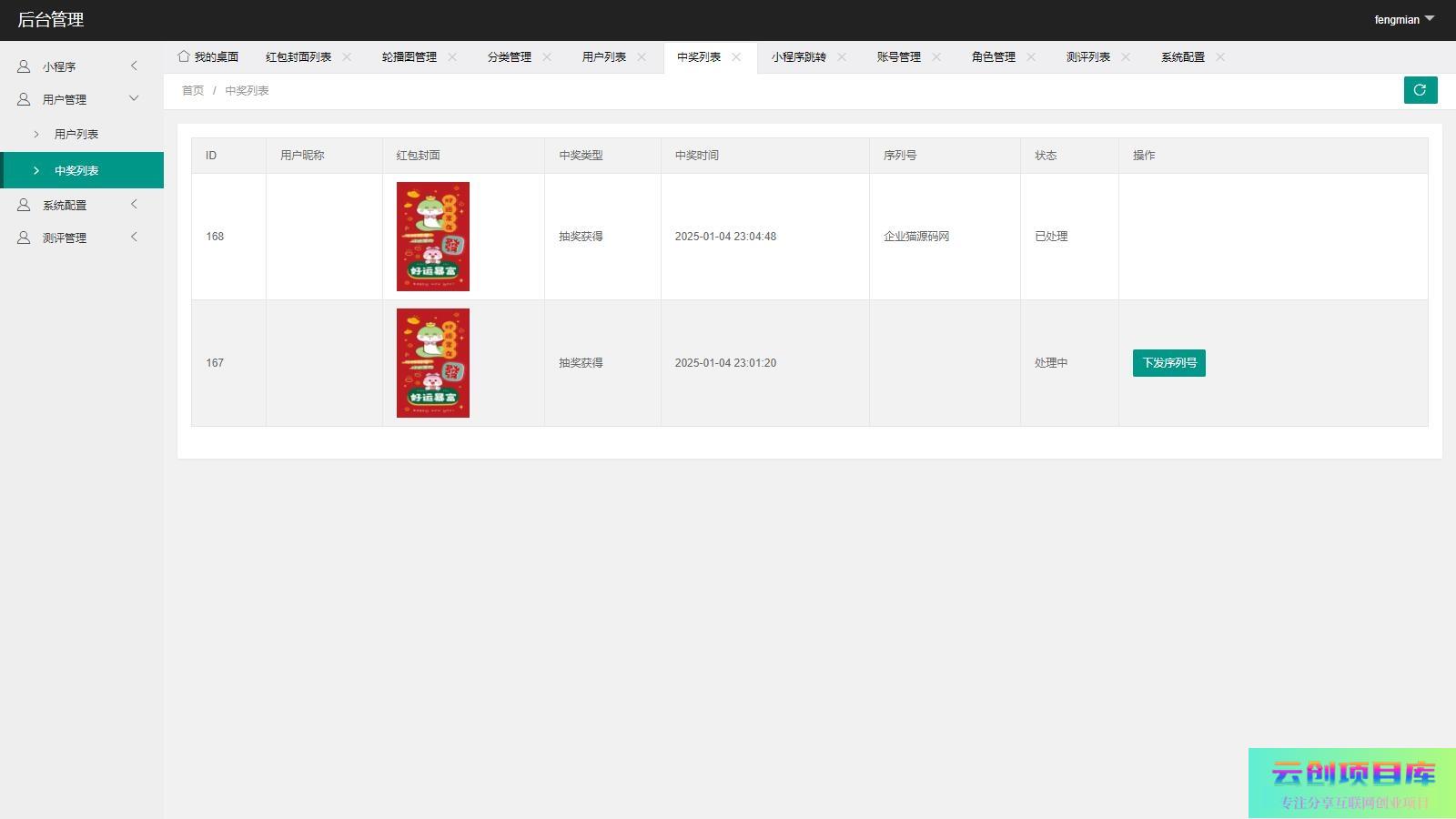Click the user icon beside 小程序
Screen dimensions: 1456x819
click(x=24, y=66)
